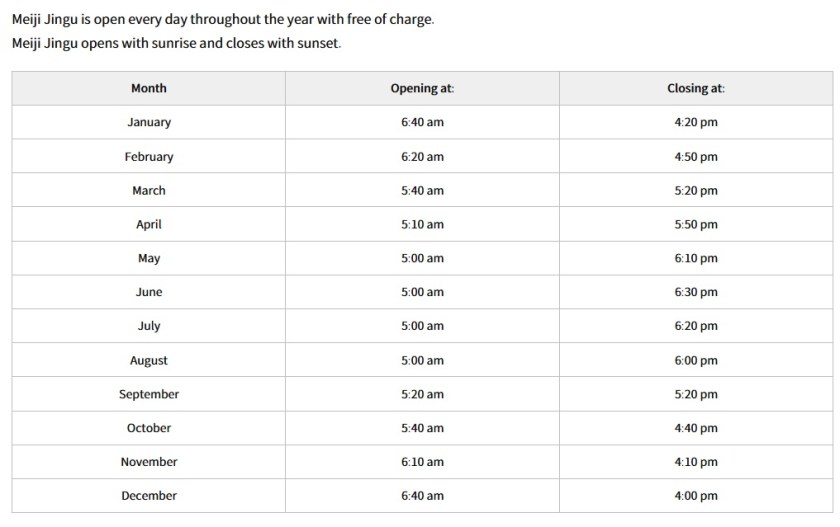
Task: Click the June closing time 6:30 pm
Action: coord(696,292)
